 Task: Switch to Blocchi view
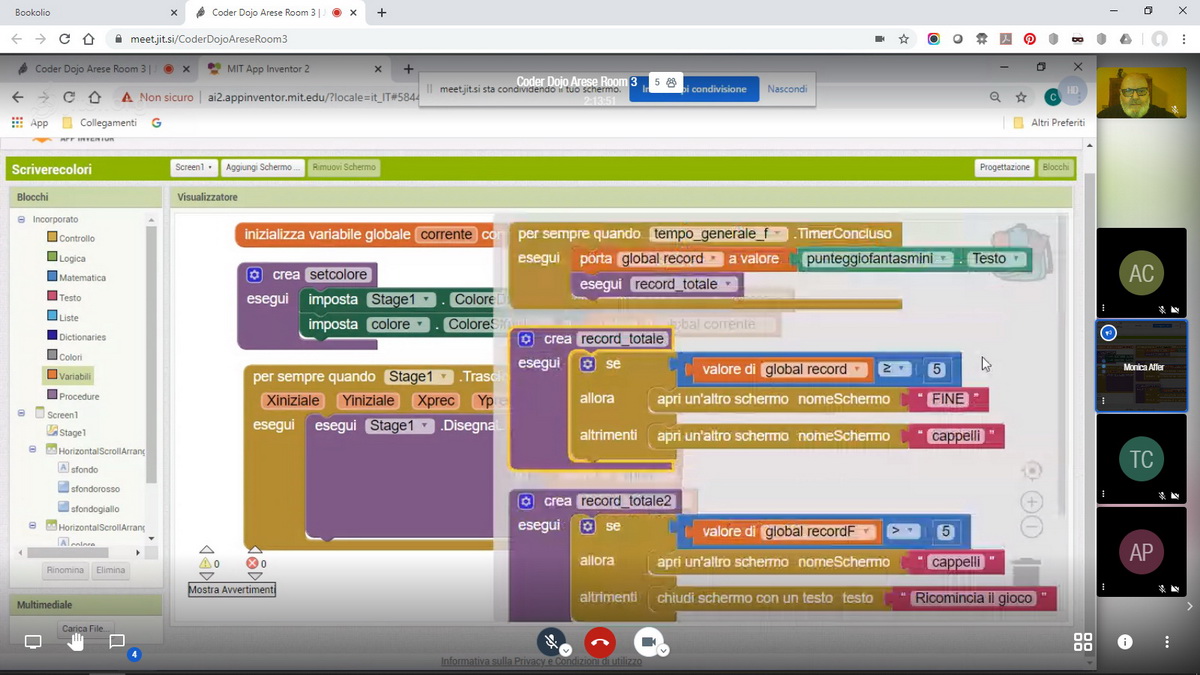(x=1055, y=168)
